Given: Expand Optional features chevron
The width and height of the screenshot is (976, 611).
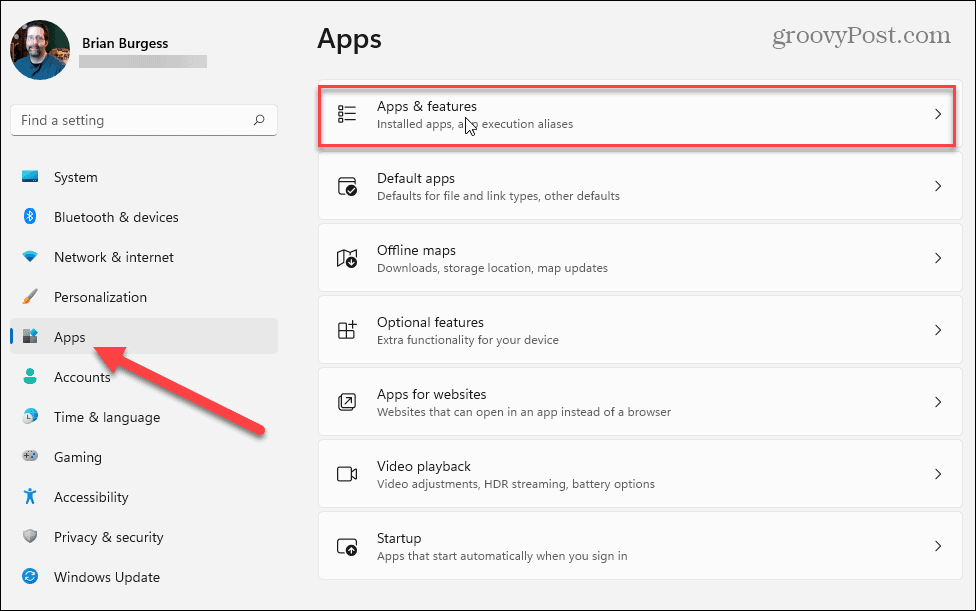Looking at the screenshot, I should (938, 330).
